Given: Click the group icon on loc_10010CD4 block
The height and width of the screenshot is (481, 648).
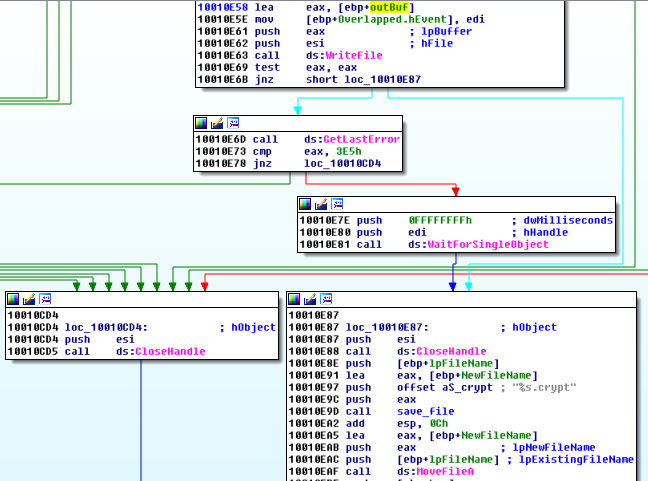Looking at the screenshot, I should (44, 298).
